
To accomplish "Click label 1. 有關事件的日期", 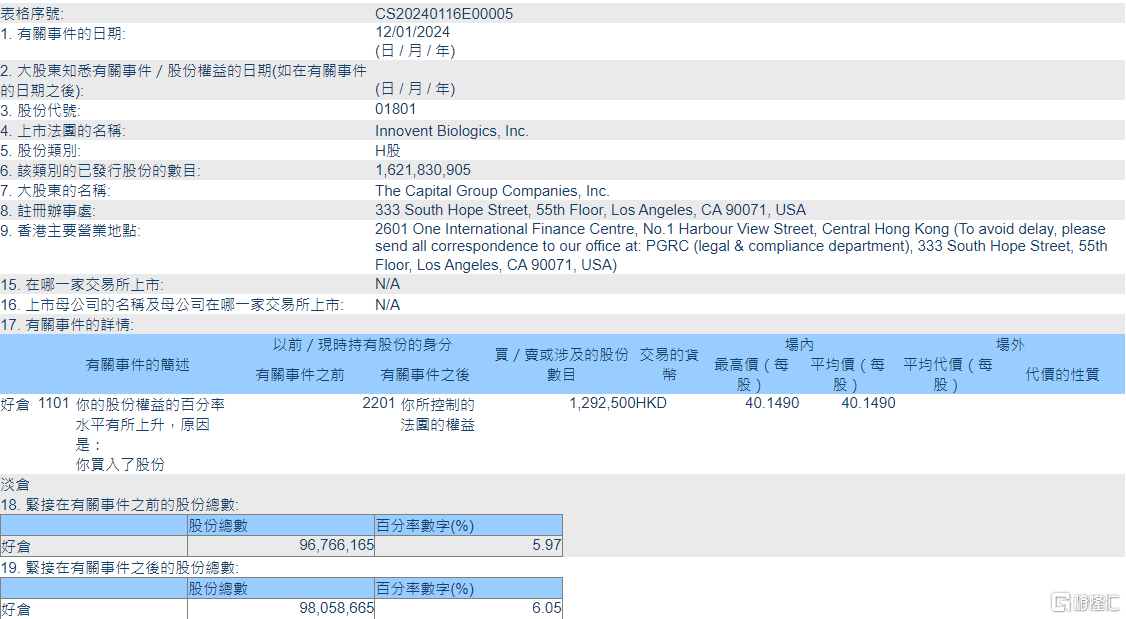I will [63, 34].
